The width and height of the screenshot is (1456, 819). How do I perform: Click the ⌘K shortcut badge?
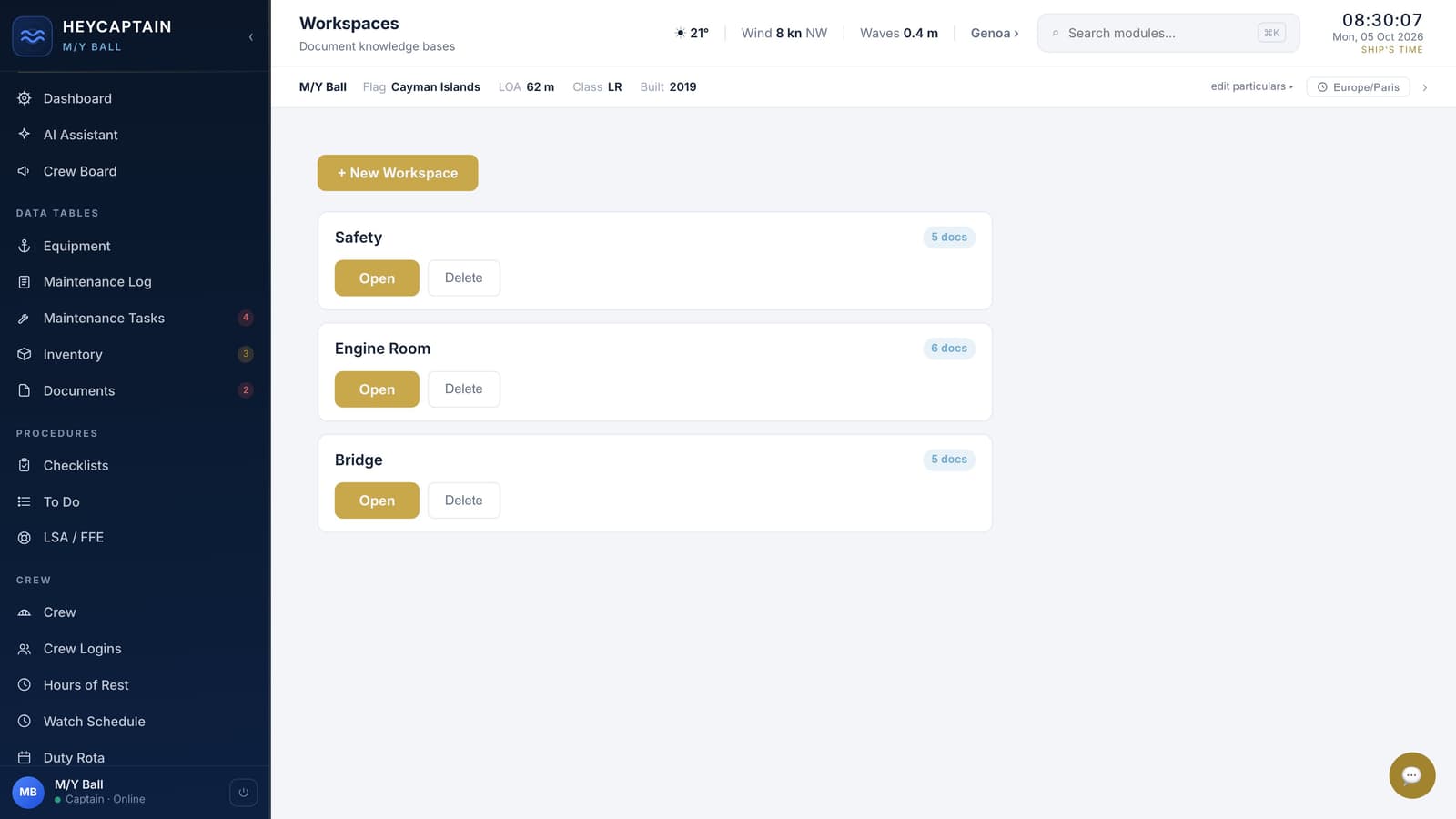(x=1271, y=33)
